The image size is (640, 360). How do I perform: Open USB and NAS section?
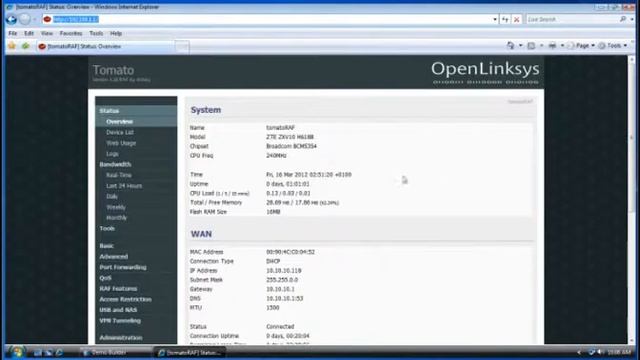tap(118, 310)
